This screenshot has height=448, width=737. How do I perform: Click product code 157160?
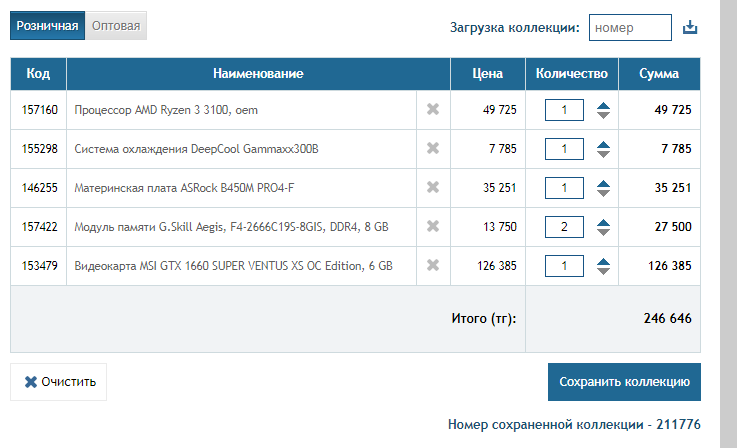coord(39,110)
